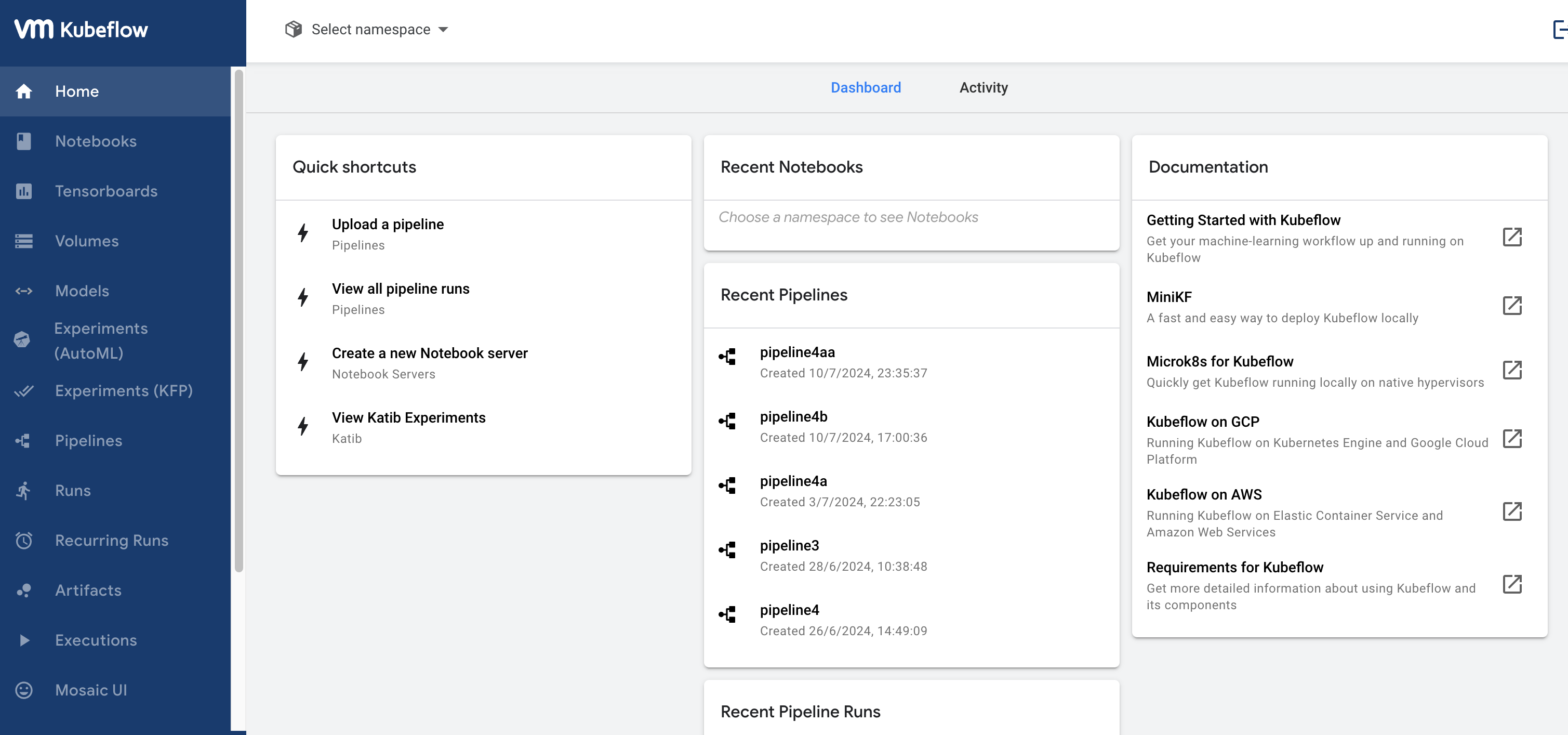Click the Runs running-person icon
This screenshot has width=1568, height=735.
click(24, 491)
